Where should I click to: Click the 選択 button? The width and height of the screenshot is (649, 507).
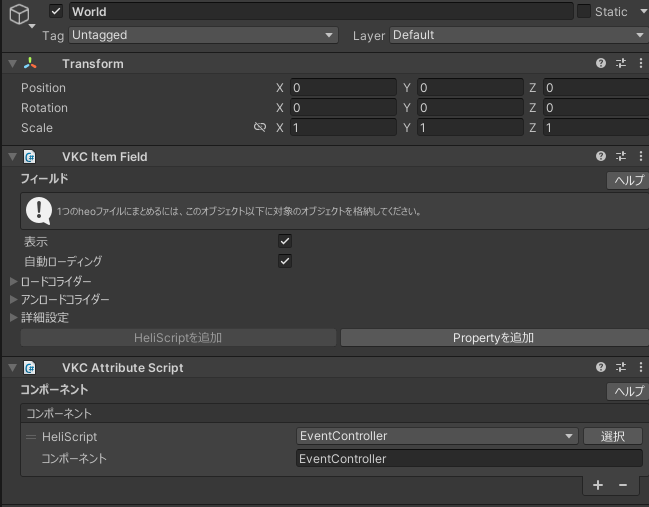613,436
